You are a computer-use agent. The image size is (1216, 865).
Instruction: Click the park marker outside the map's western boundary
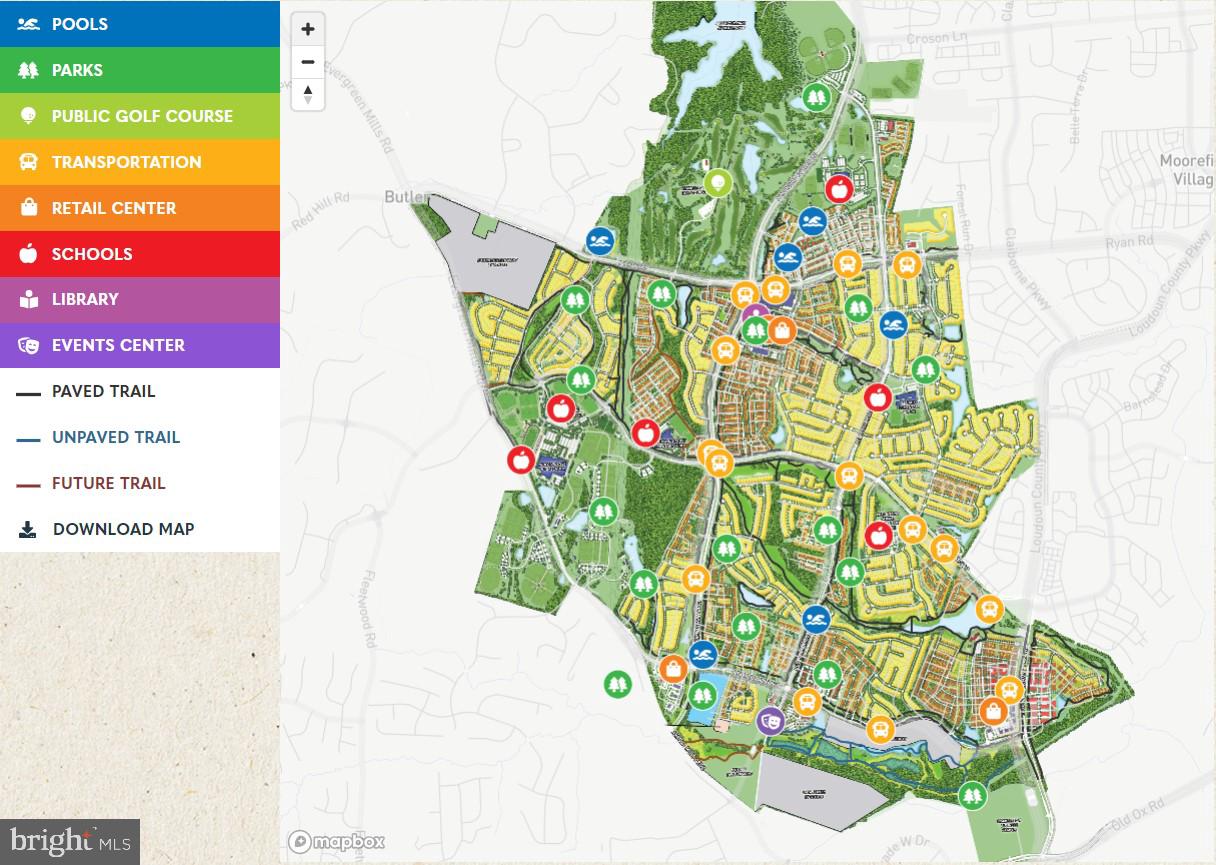tap(618, 684)
